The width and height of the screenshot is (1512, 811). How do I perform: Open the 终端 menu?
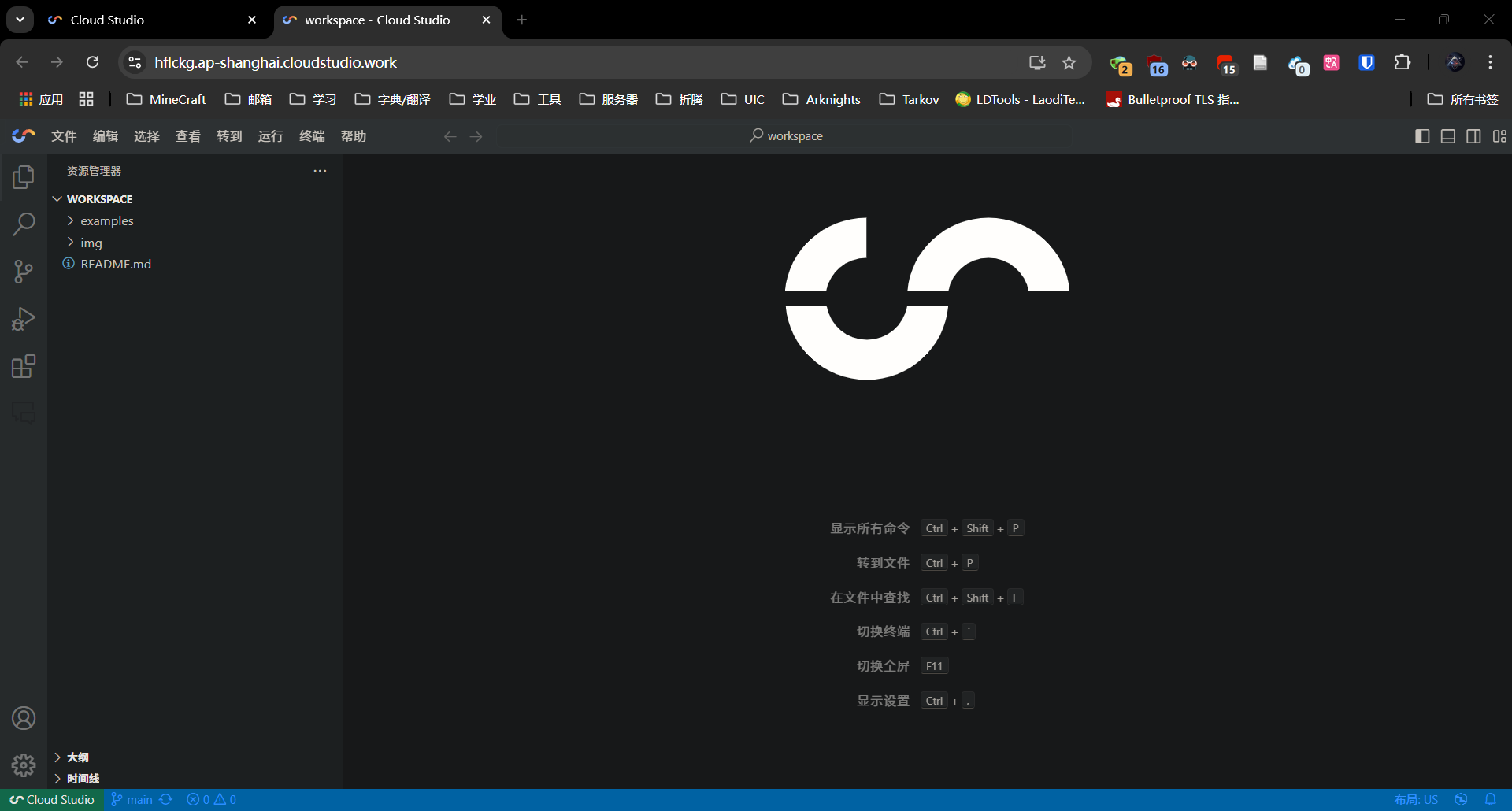pyautogui.click(x=312, y=136)
